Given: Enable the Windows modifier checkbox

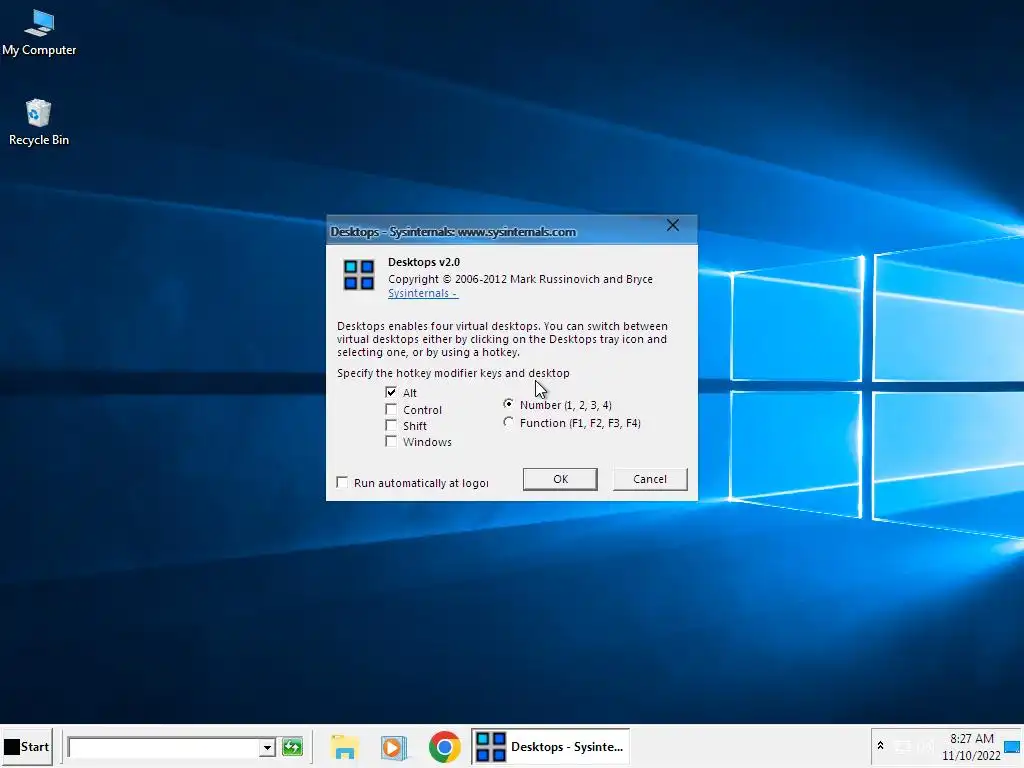Looking at the screenshot, I should coord(391,442).
